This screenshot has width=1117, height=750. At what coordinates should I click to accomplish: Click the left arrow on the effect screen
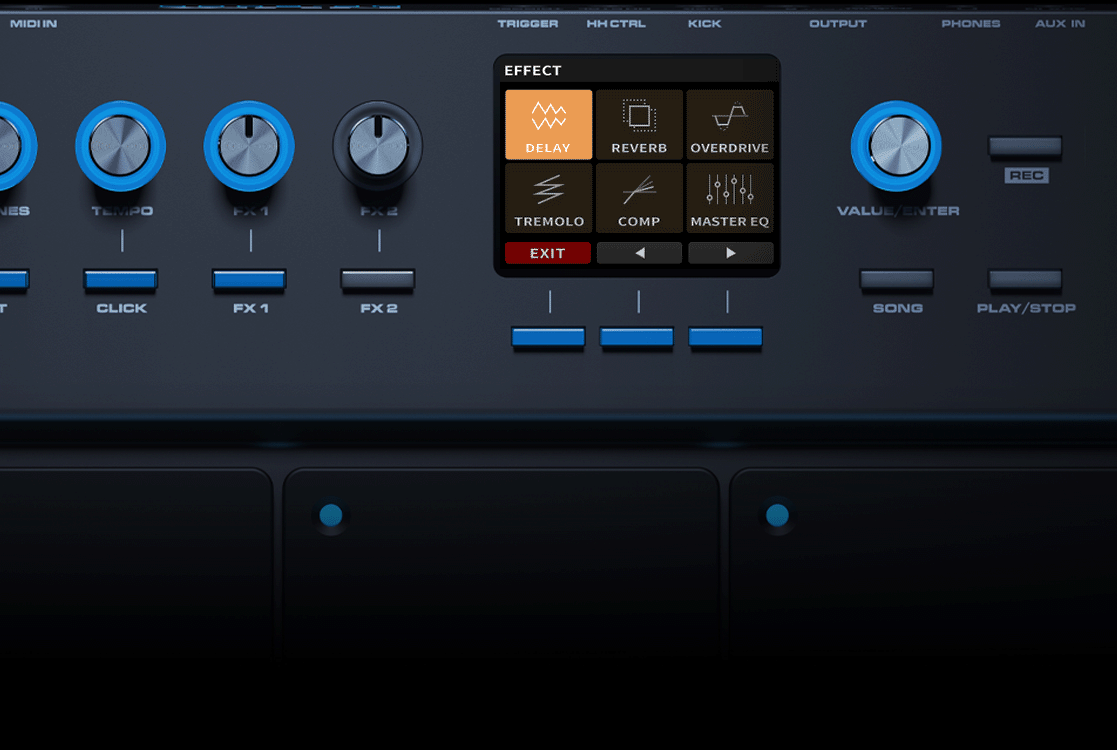pos(639,253)
